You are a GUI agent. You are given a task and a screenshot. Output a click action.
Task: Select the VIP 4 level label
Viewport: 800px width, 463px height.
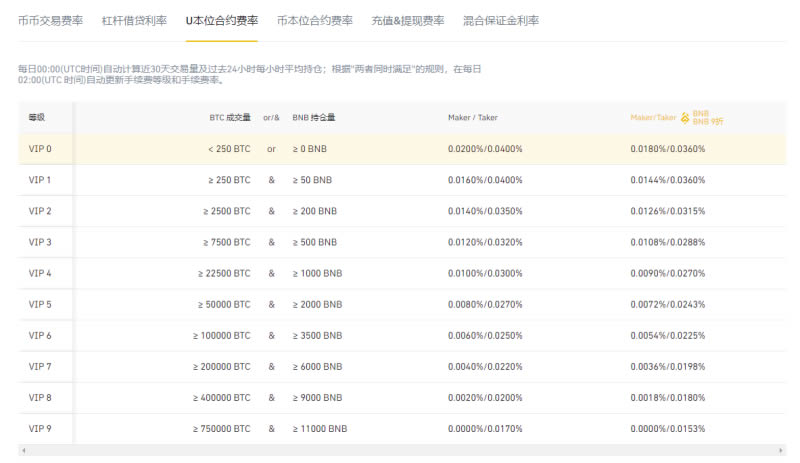40,273
